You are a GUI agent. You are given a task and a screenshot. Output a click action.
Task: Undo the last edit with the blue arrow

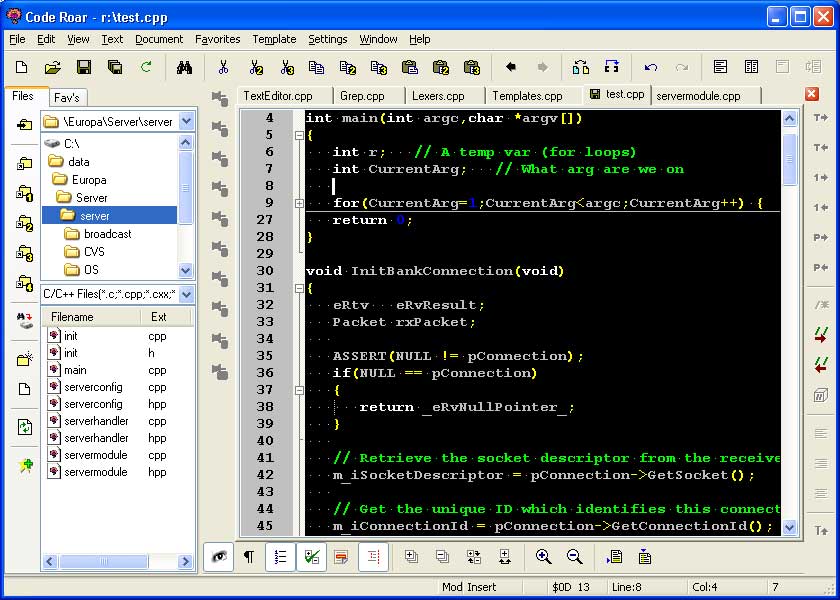pos(651,67)
